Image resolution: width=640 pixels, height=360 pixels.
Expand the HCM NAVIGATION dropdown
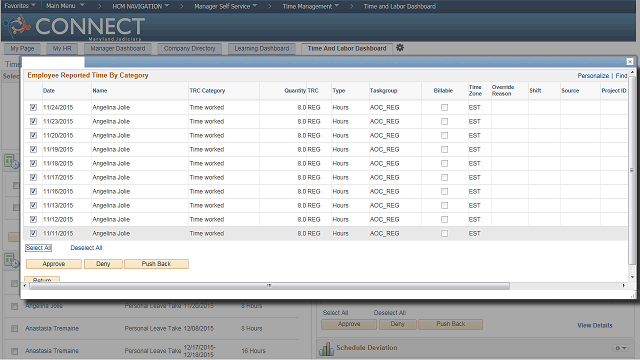[x=141, y=6]
